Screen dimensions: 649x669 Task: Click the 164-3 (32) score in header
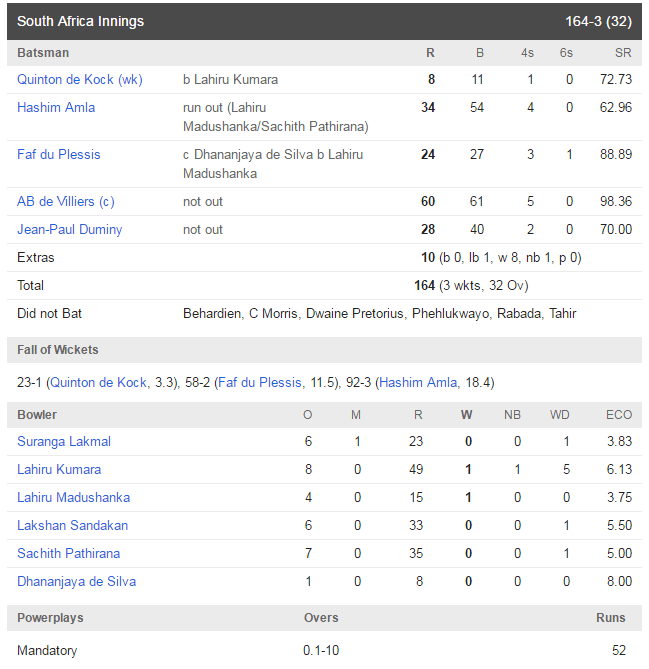pyautogui.click(x=598, y=21)
